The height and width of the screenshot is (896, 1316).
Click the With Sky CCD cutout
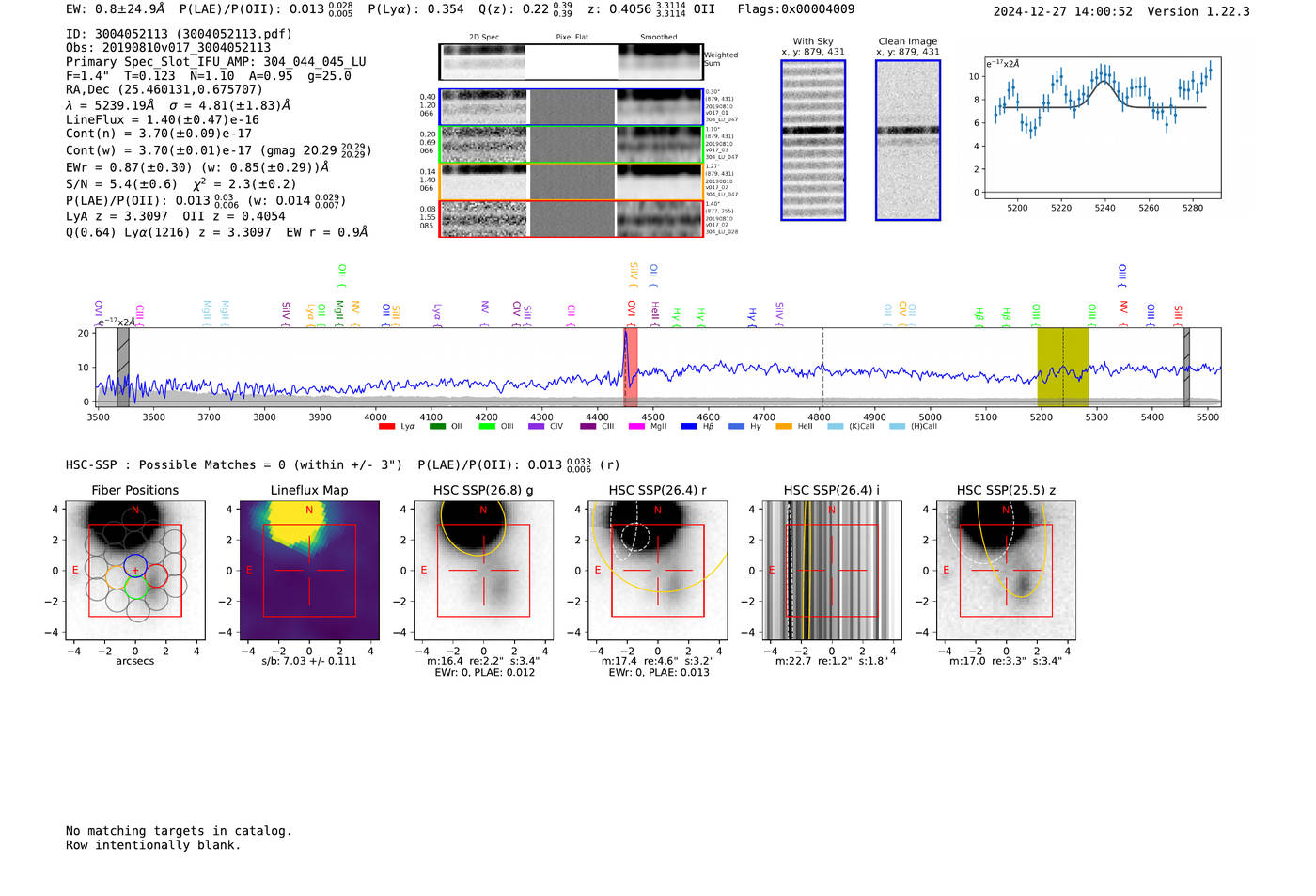813,140
